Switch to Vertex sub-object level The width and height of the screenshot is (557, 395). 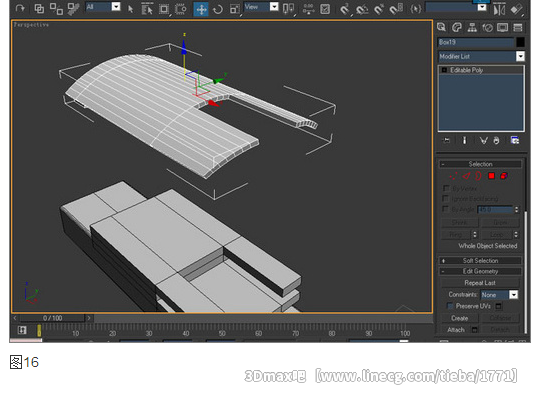tap(453, 175)
